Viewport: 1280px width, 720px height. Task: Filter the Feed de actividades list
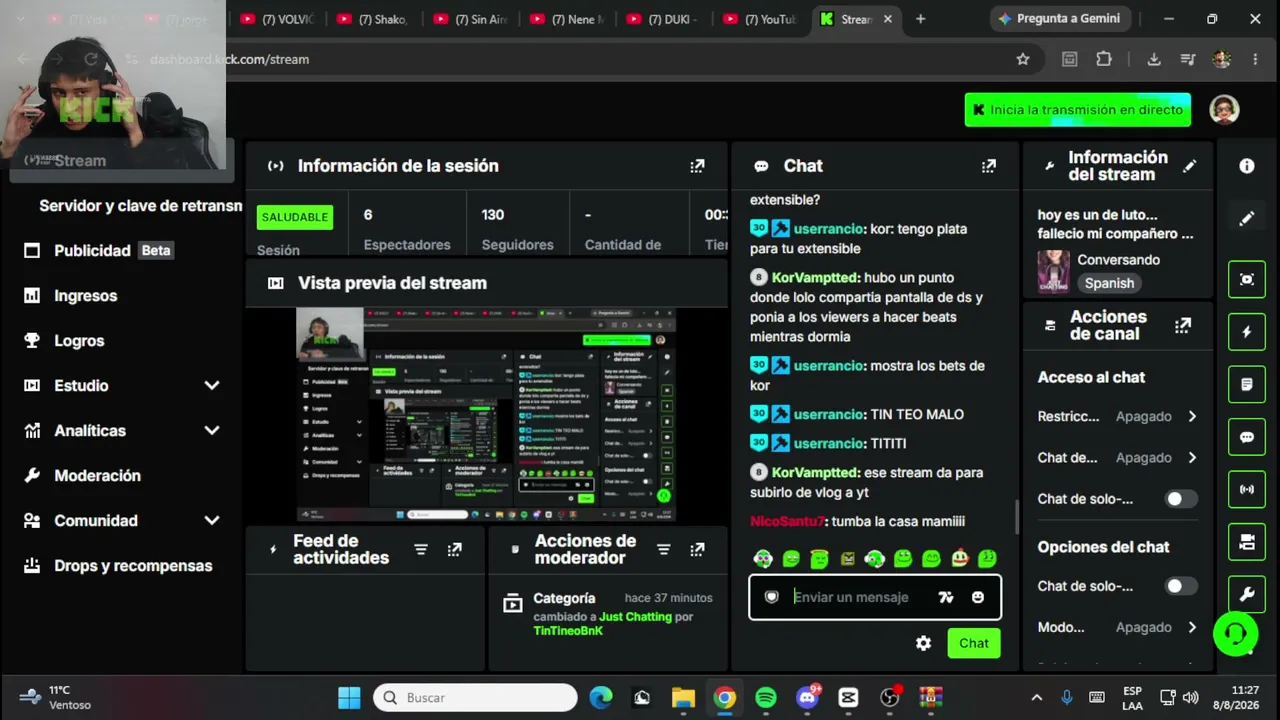point(421,549)
